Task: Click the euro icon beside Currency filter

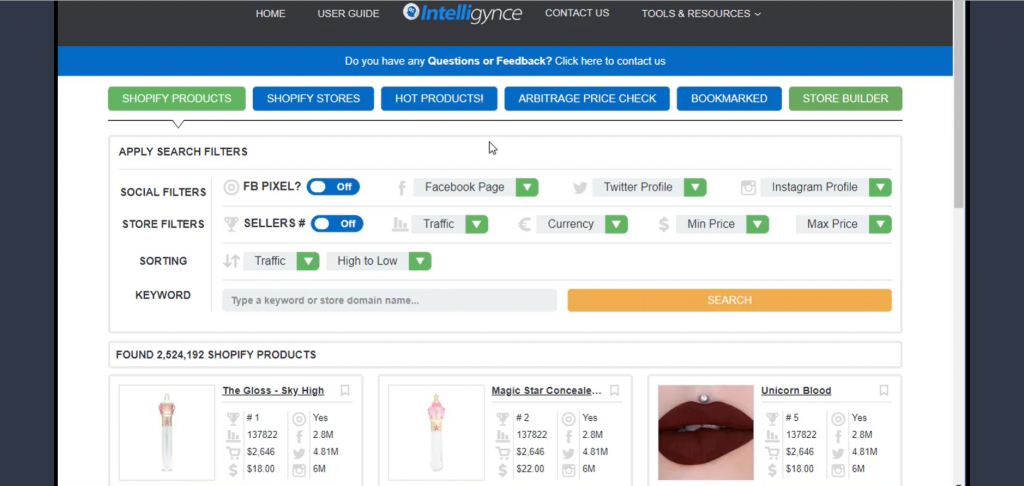Action: (x=524, y=225)
